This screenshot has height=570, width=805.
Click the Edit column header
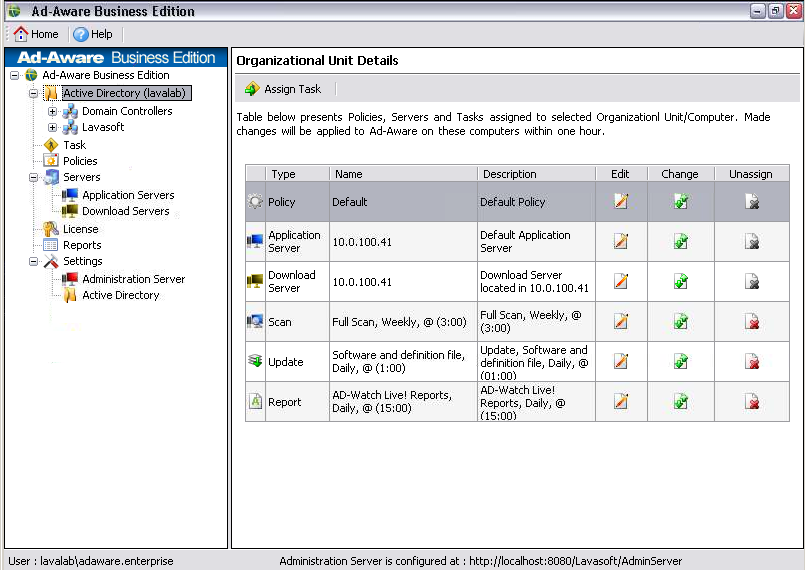click(621, 174)
